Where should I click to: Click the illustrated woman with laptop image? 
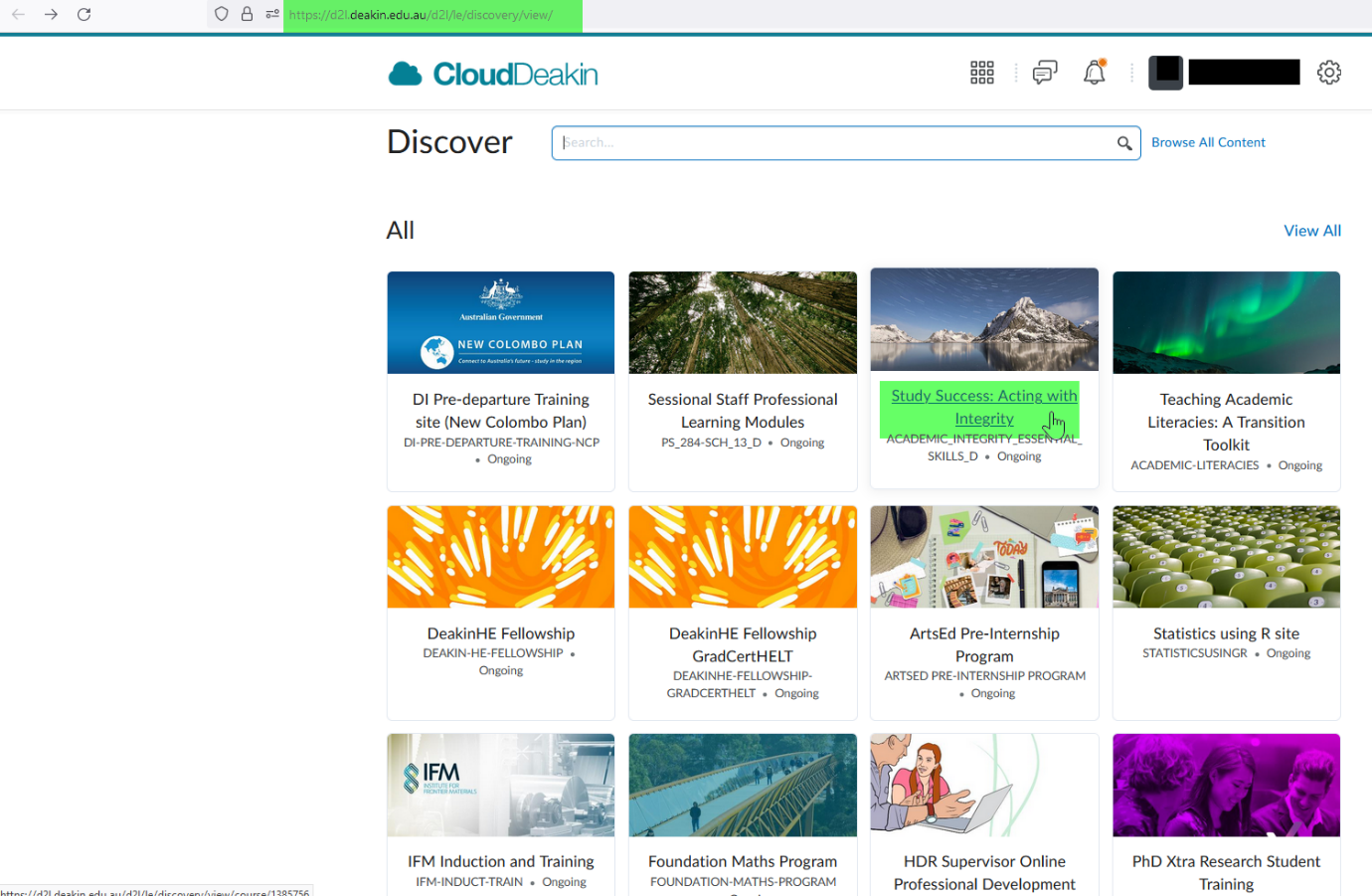(x=984, y=786)
